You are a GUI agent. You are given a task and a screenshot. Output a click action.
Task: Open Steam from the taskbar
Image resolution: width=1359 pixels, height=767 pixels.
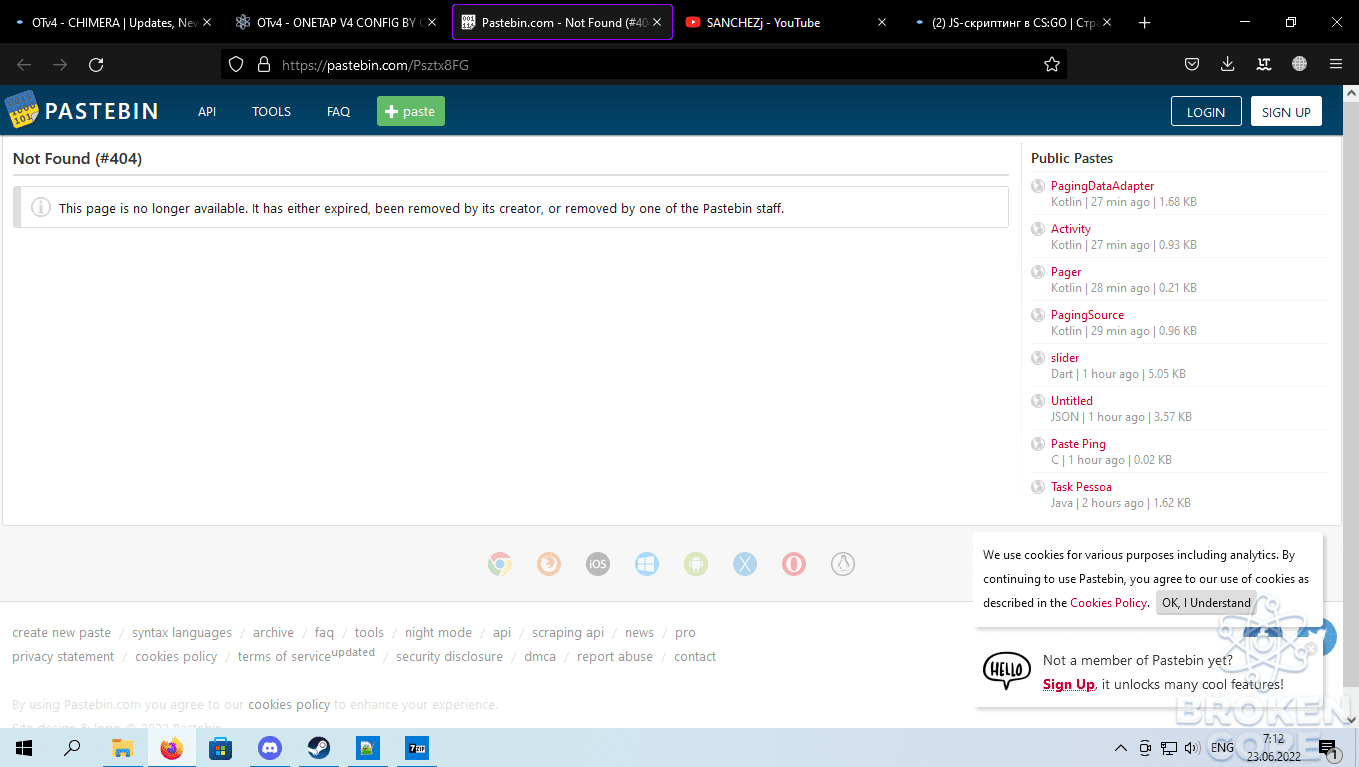[319, 748]
